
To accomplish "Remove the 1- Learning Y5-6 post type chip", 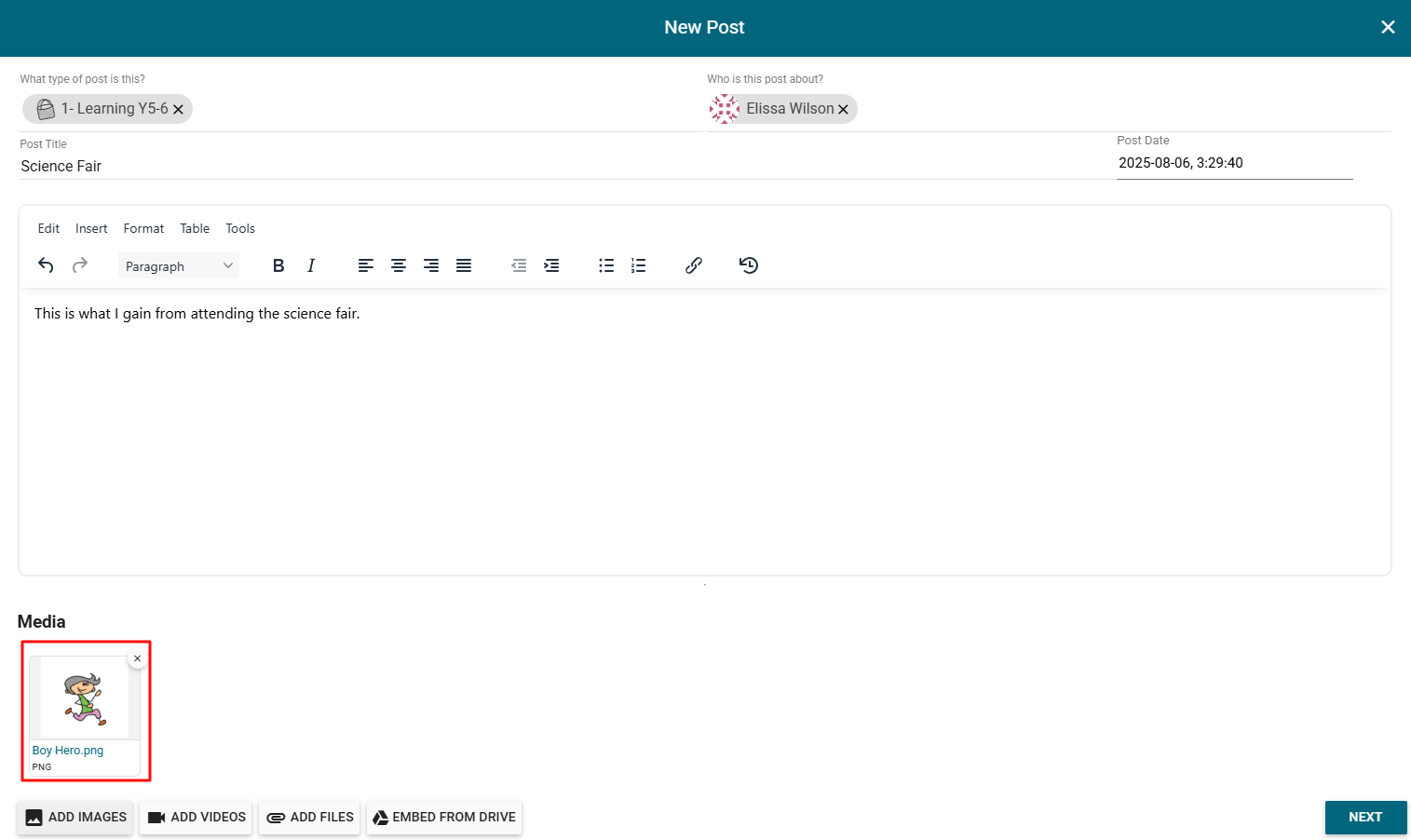I will [179, 110].
